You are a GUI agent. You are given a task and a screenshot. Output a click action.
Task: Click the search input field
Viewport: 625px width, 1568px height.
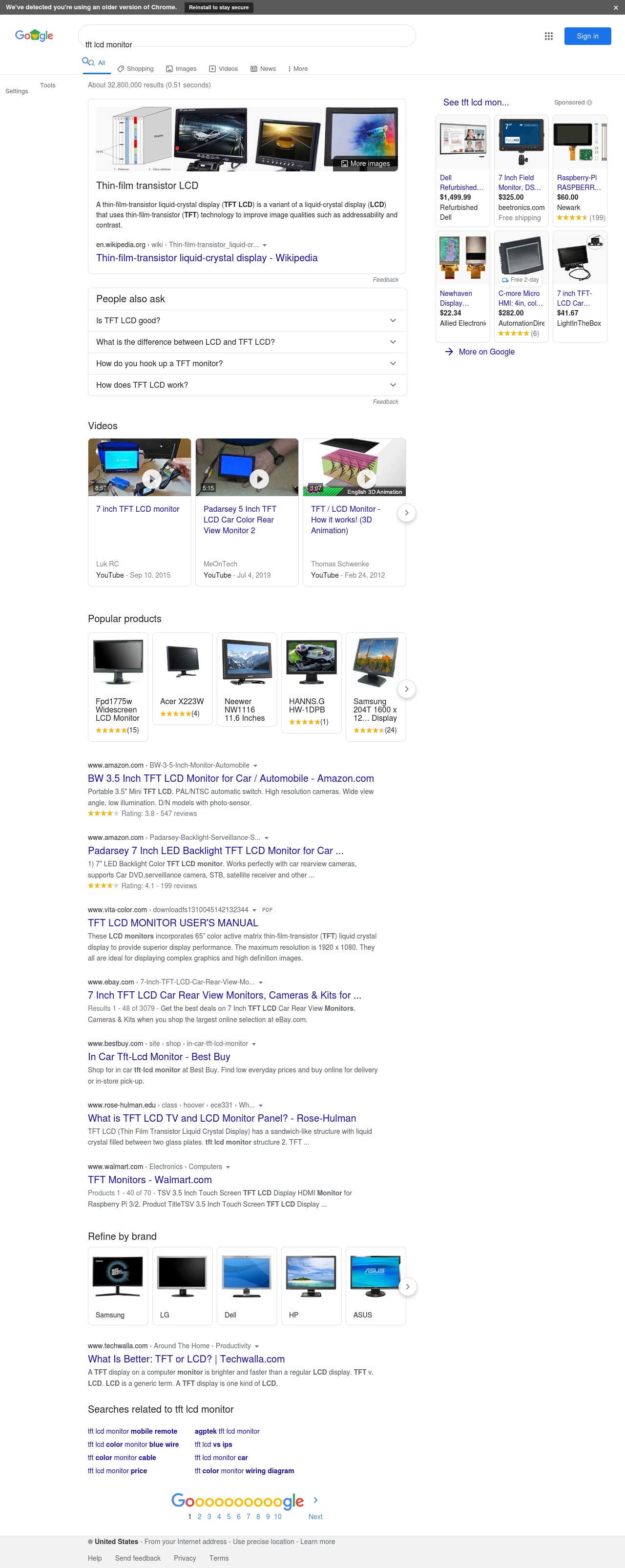(247, 36)
